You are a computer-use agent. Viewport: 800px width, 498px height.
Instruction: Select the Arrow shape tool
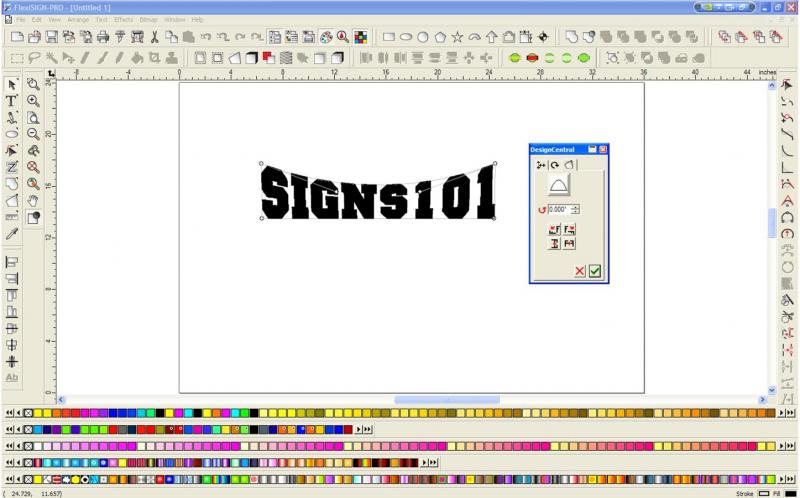pyautogui.click(x=492, y=37)
